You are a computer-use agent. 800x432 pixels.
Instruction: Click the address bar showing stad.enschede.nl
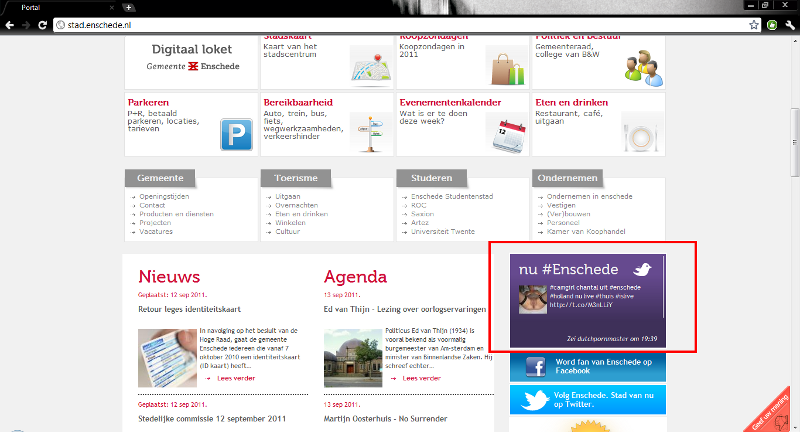pyautogui.click(x=400, y=23)
